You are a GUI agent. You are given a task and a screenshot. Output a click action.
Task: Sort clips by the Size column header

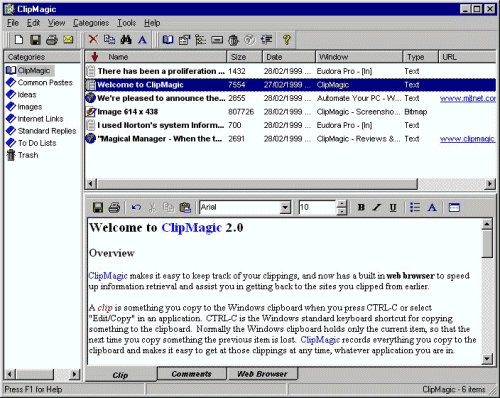[244, 57]
